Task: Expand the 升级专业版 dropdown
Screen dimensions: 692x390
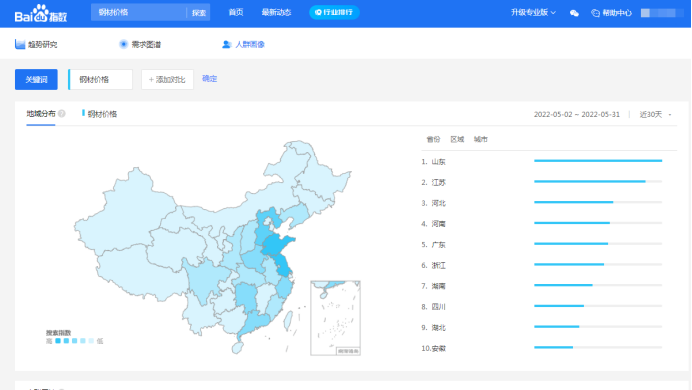Action: tap(533, 12)
